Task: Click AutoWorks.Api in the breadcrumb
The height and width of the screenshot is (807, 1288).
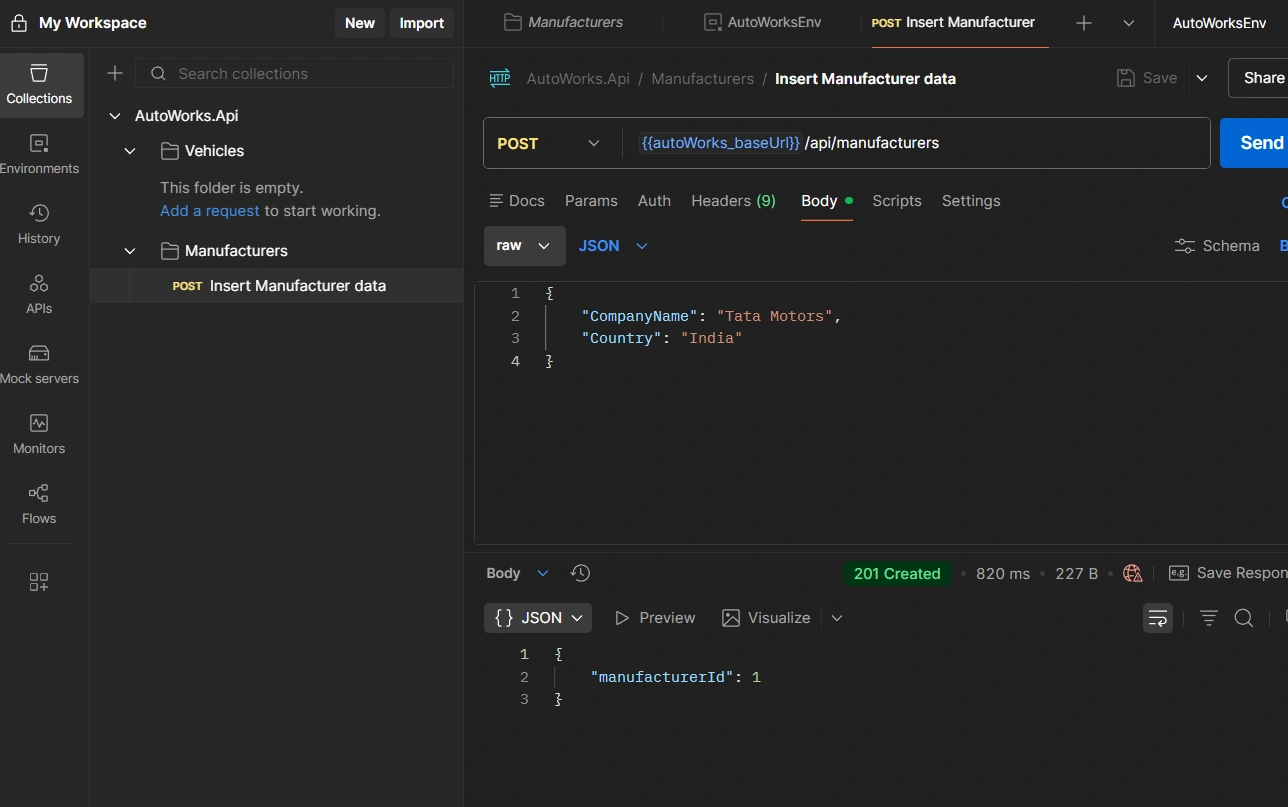Action: [x=578, y=78]
